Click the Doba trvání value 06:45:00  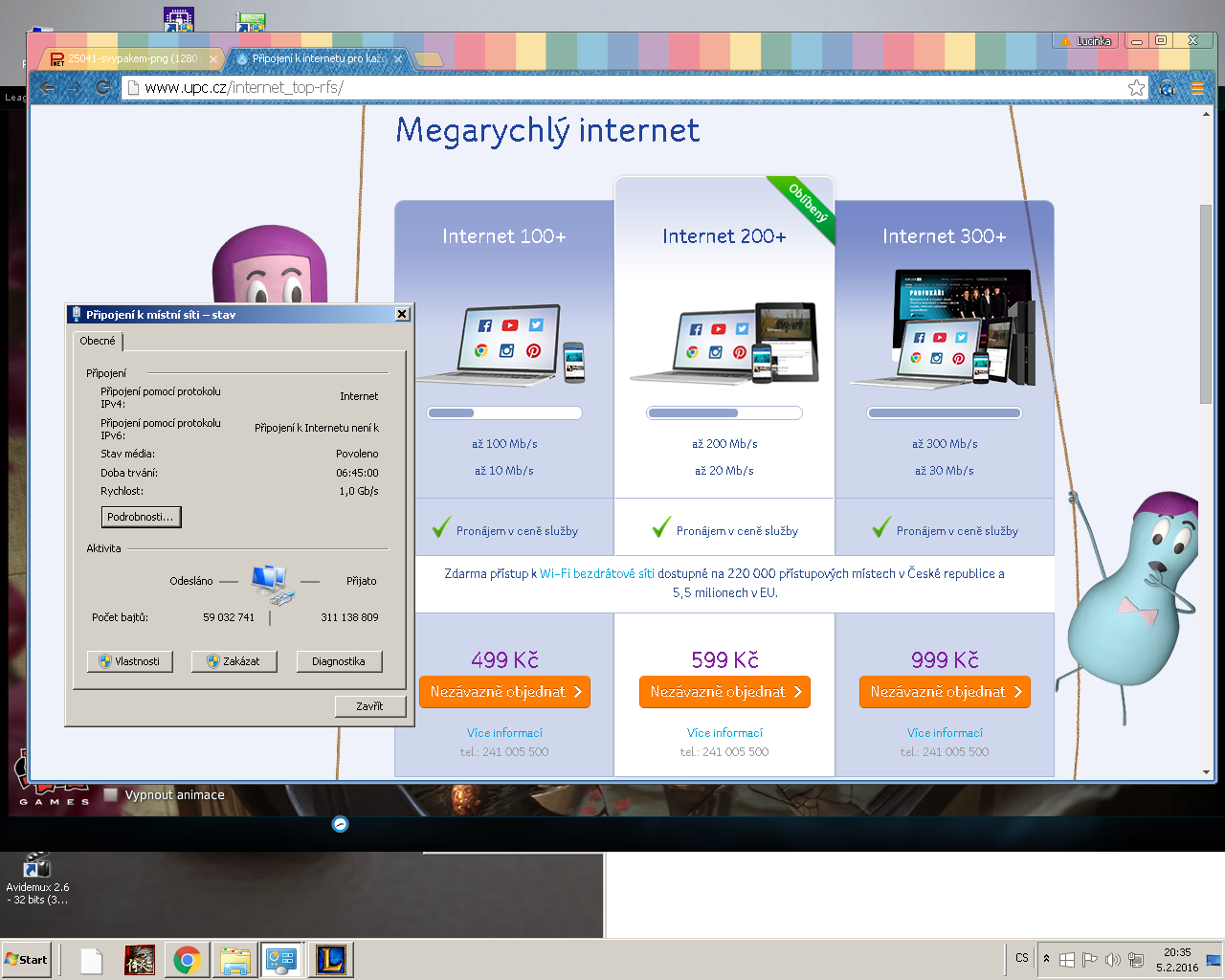(357, 473)
